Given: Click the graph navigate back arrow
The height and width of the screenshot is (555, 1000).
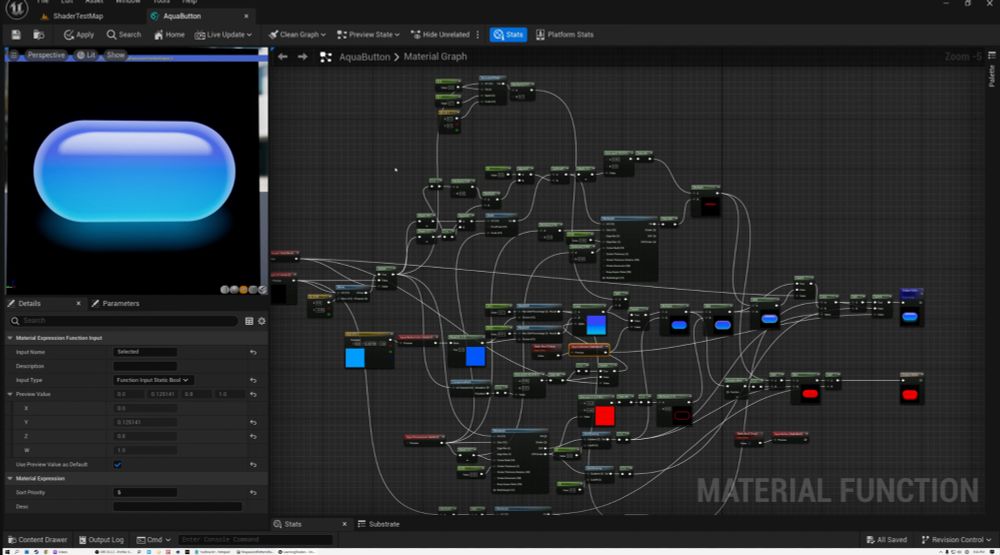Looking at the screenshot, I should coord(283,57).
